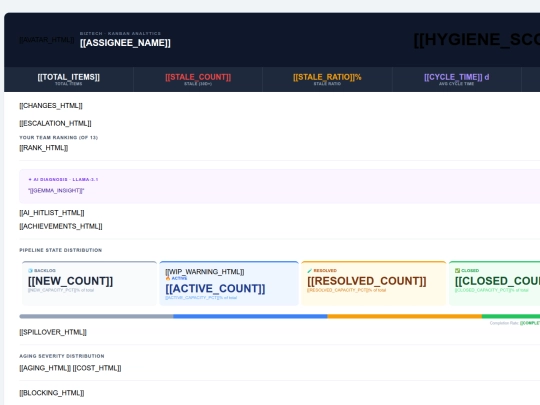Click the [[HYGIENE_SCO... header text

477,40
